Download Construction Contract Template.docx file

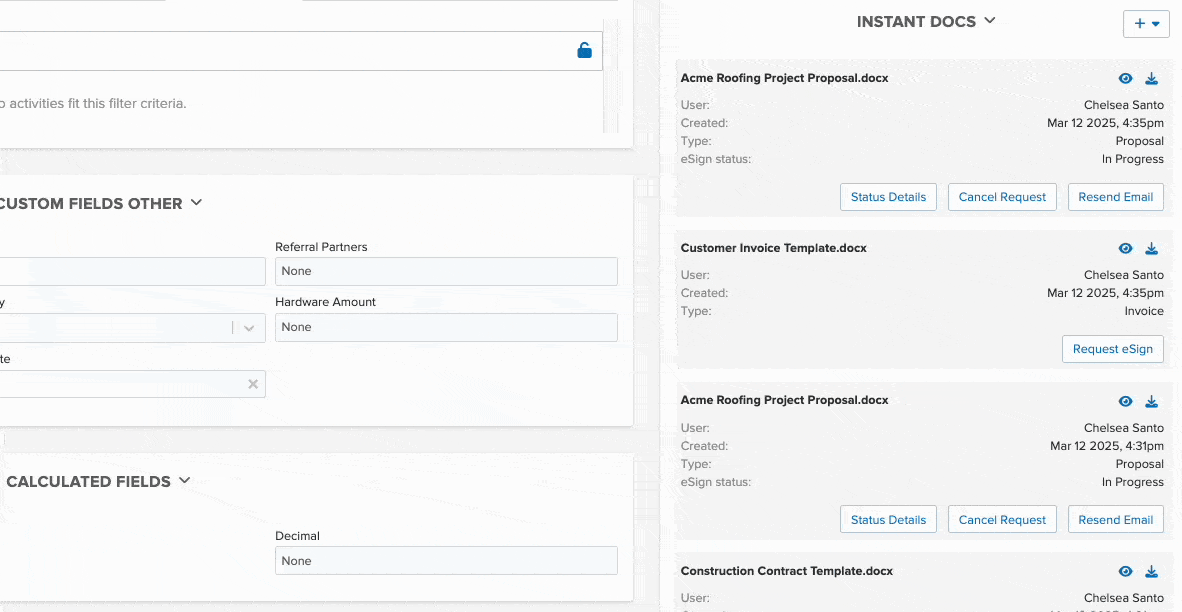[1151, 571]
